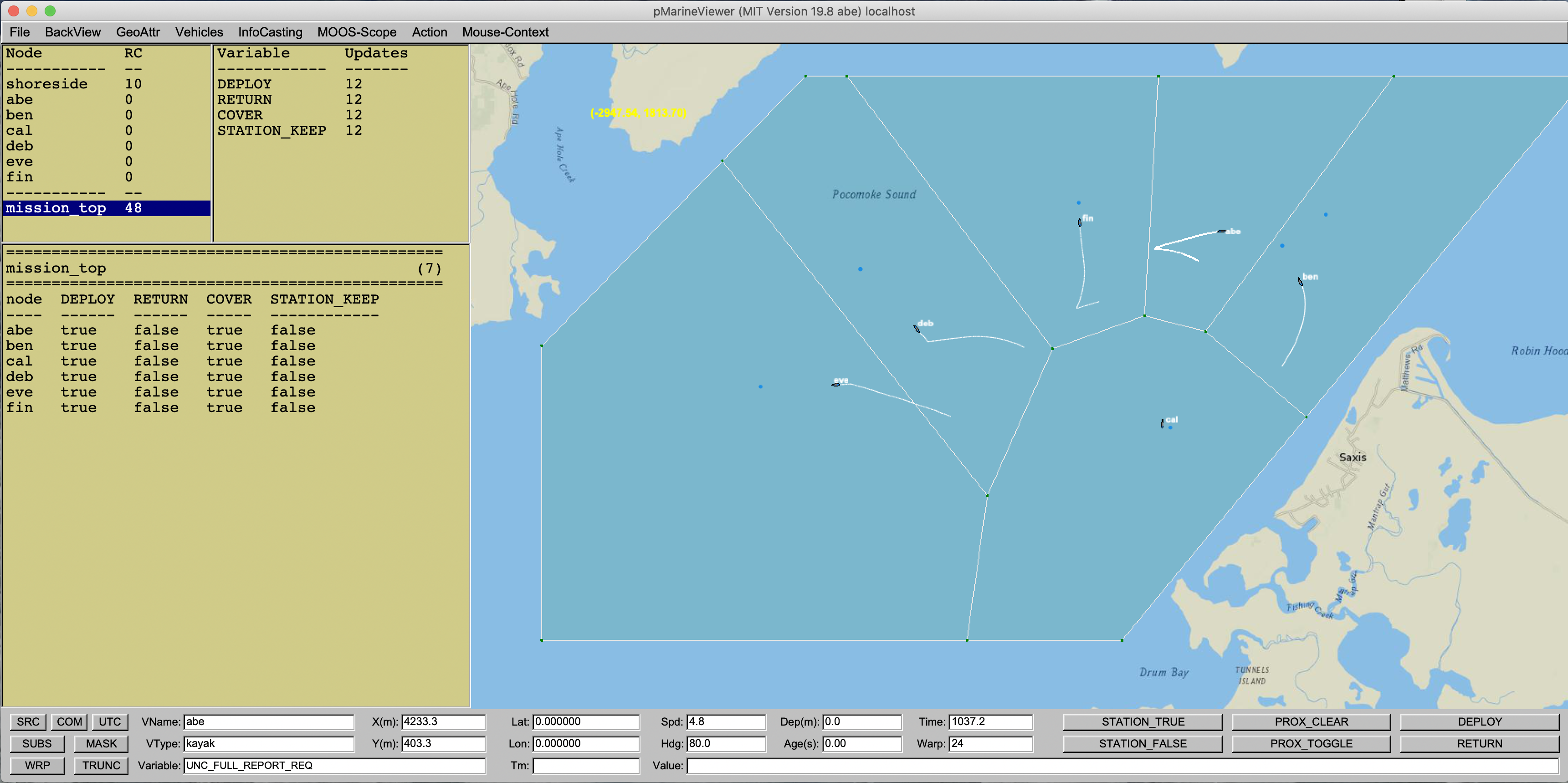The height and width of the screenshot is (783, 1568).
Task: Click the PROX_TOGGLE button
Action: [1311, 743]
